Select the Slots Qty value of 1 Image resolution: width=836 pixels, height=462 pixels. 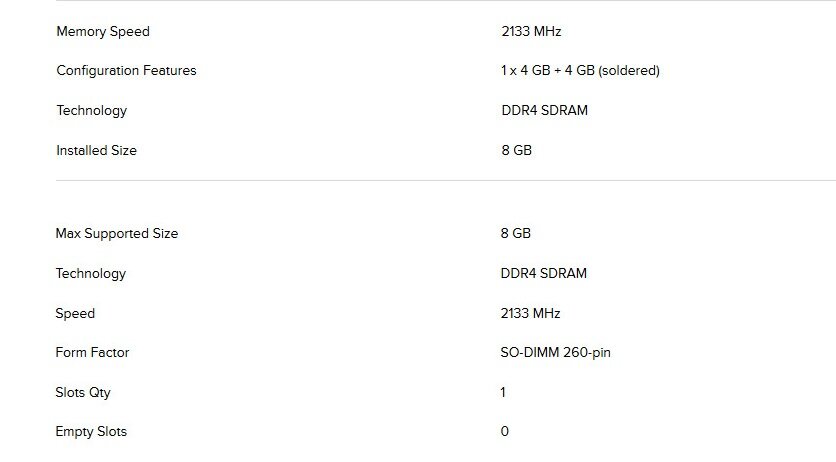point(503,392)
